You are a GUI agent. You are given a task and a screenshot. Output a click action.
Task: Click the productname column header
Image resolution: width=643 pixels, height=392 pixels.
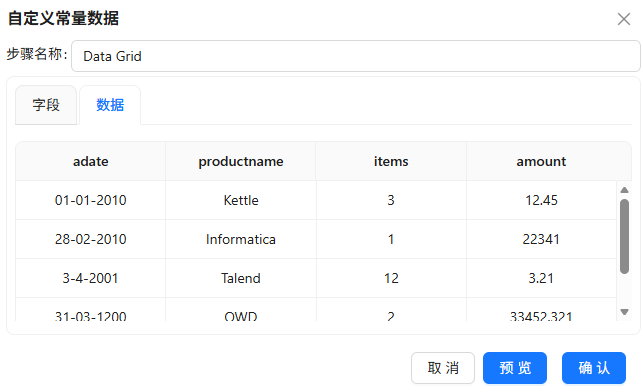(x=241, y=161)
